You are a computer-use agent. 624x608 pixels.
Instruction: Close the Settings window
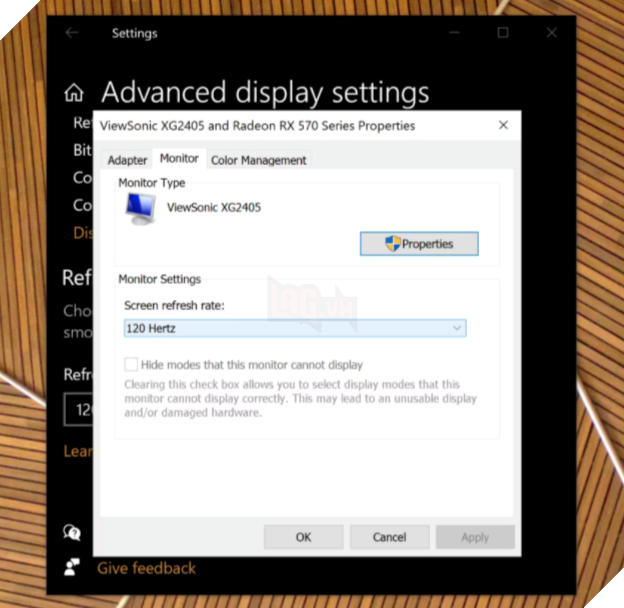[551, 33]
